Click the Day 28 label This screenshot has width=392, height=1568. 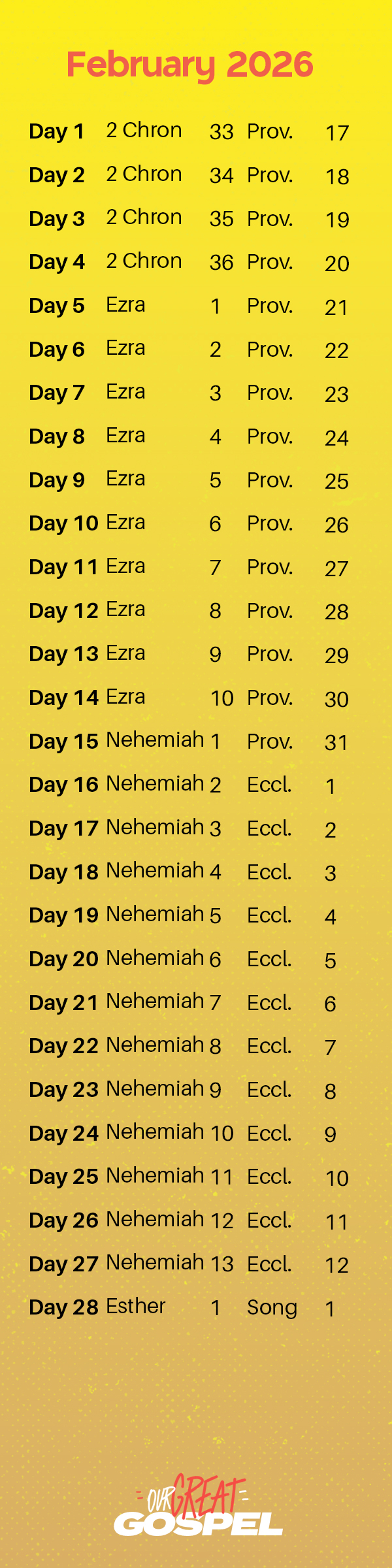(x=64, y=1307)
